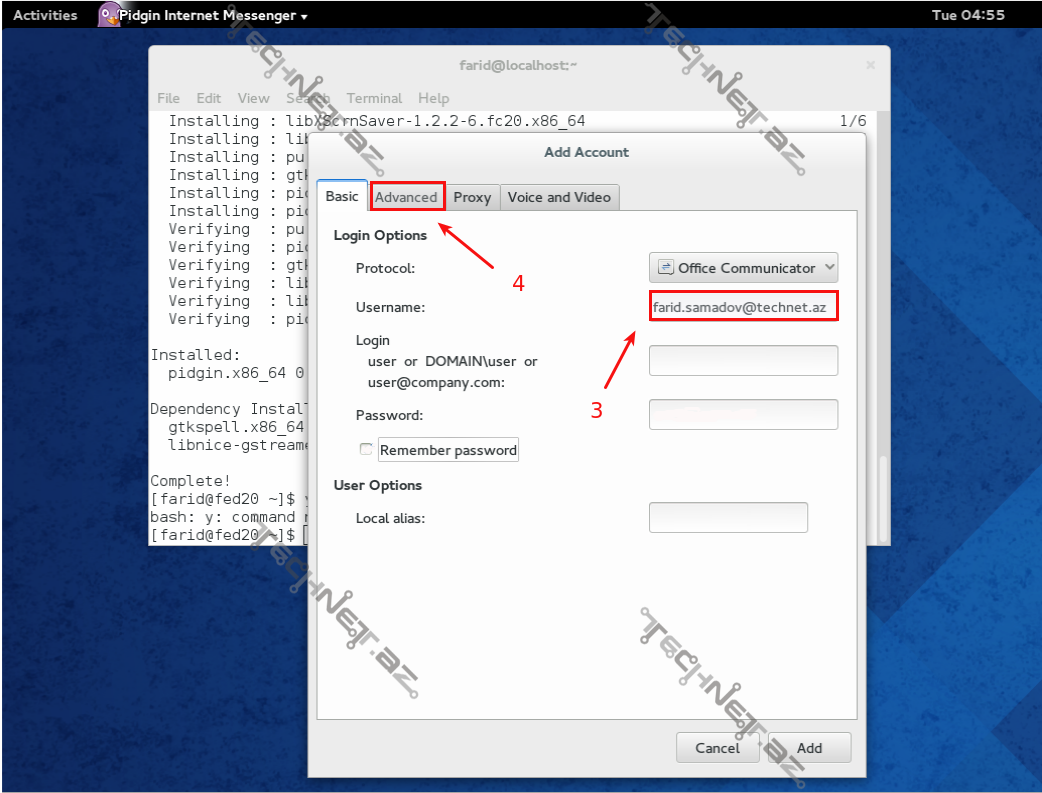Open the Protocol dropdown

coord(743,267)
